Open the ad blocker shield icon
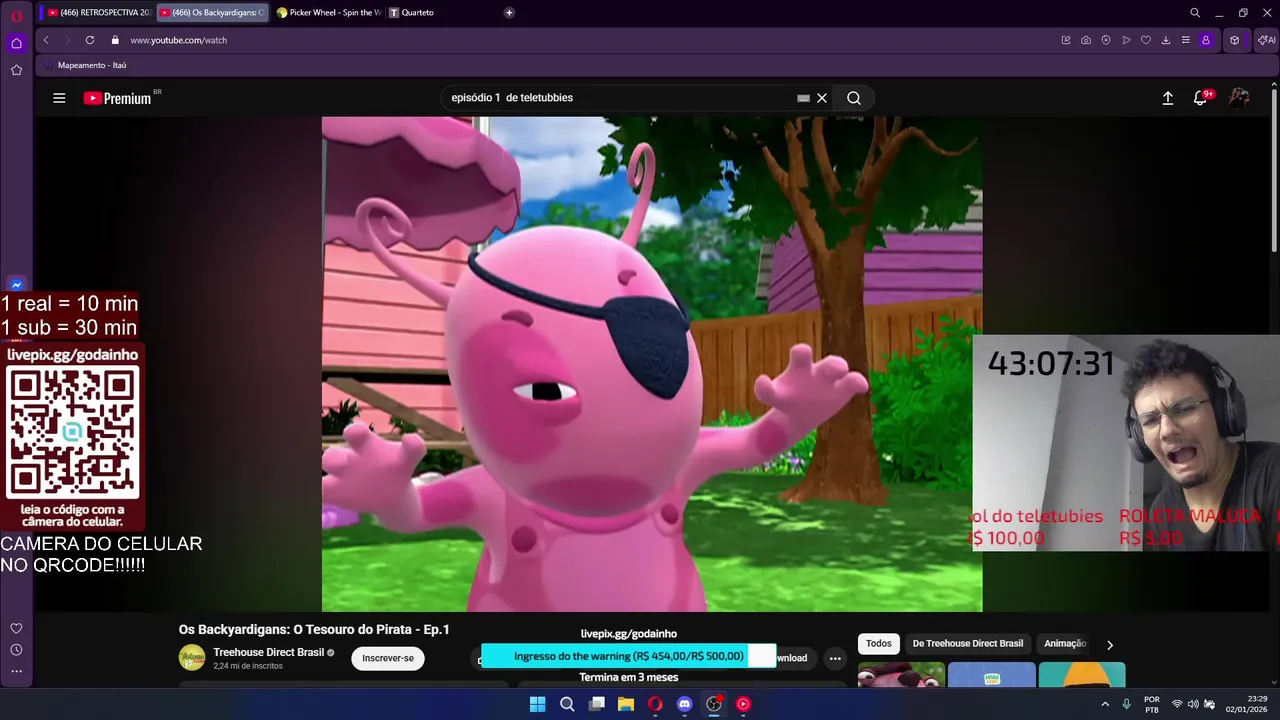The height and width of the screenshot is (720, 1280). [1106, 40]
